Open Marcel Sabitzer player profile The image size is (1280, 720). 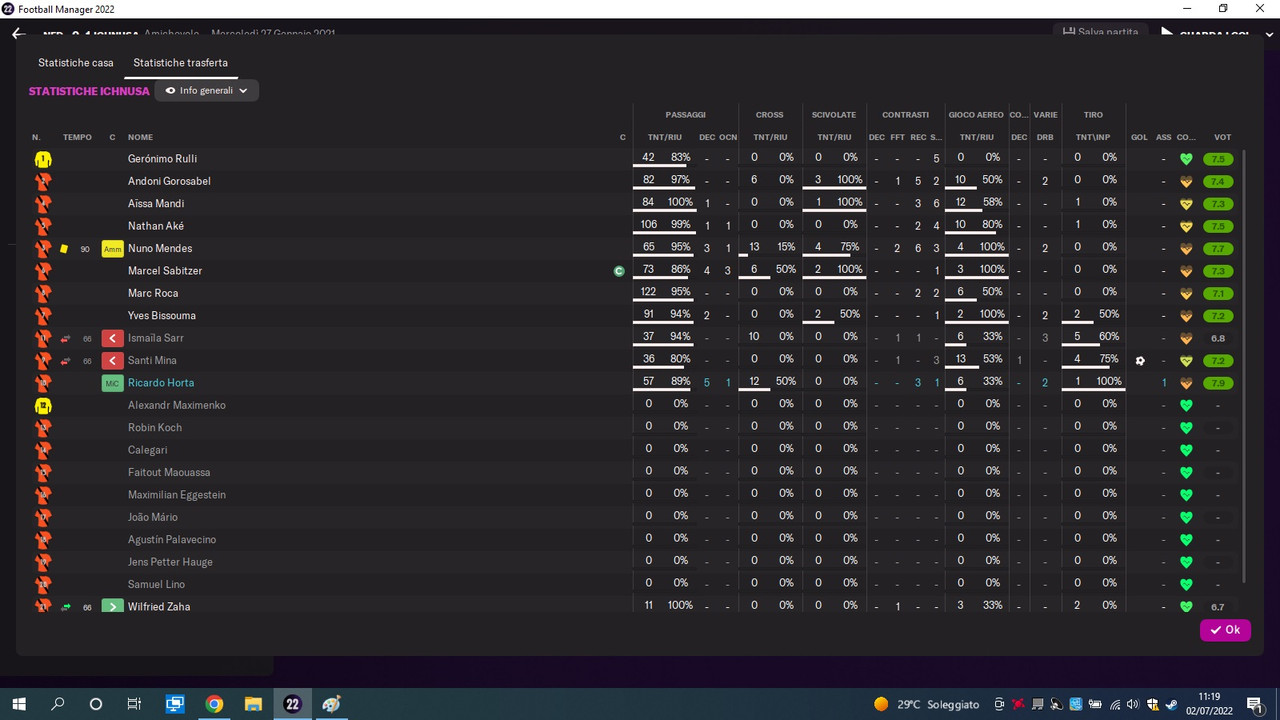coord(165,271)
